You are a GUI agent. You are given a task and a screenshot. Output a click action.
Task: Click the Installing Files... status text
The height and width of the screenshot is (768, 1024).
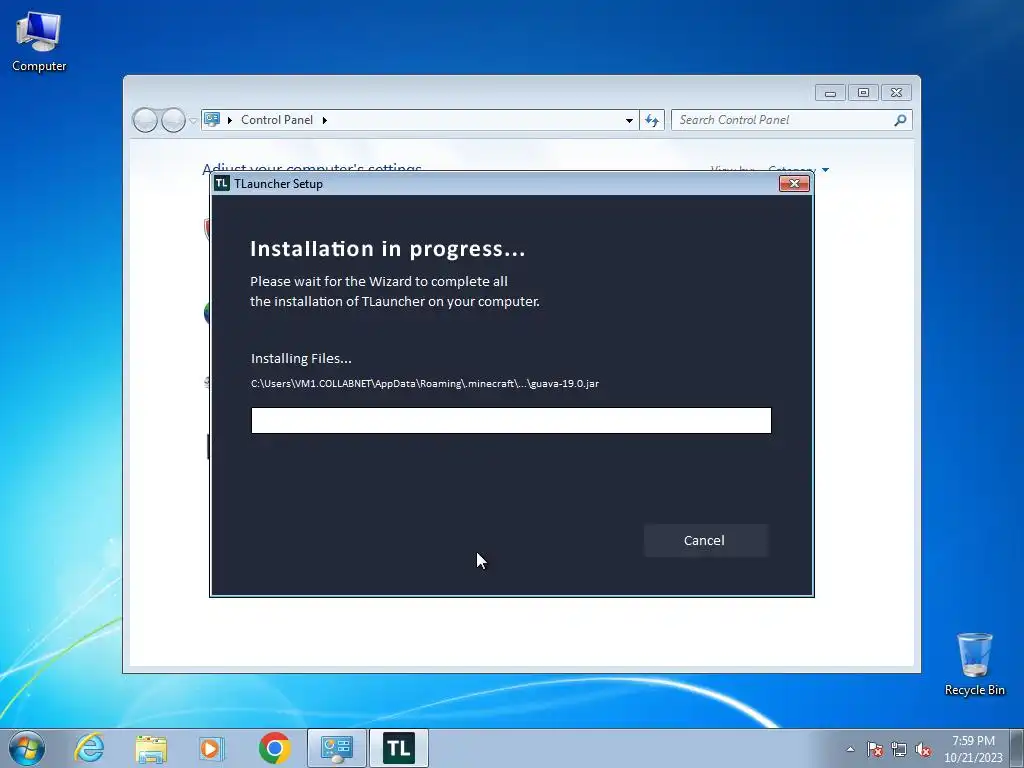(301, 359)
